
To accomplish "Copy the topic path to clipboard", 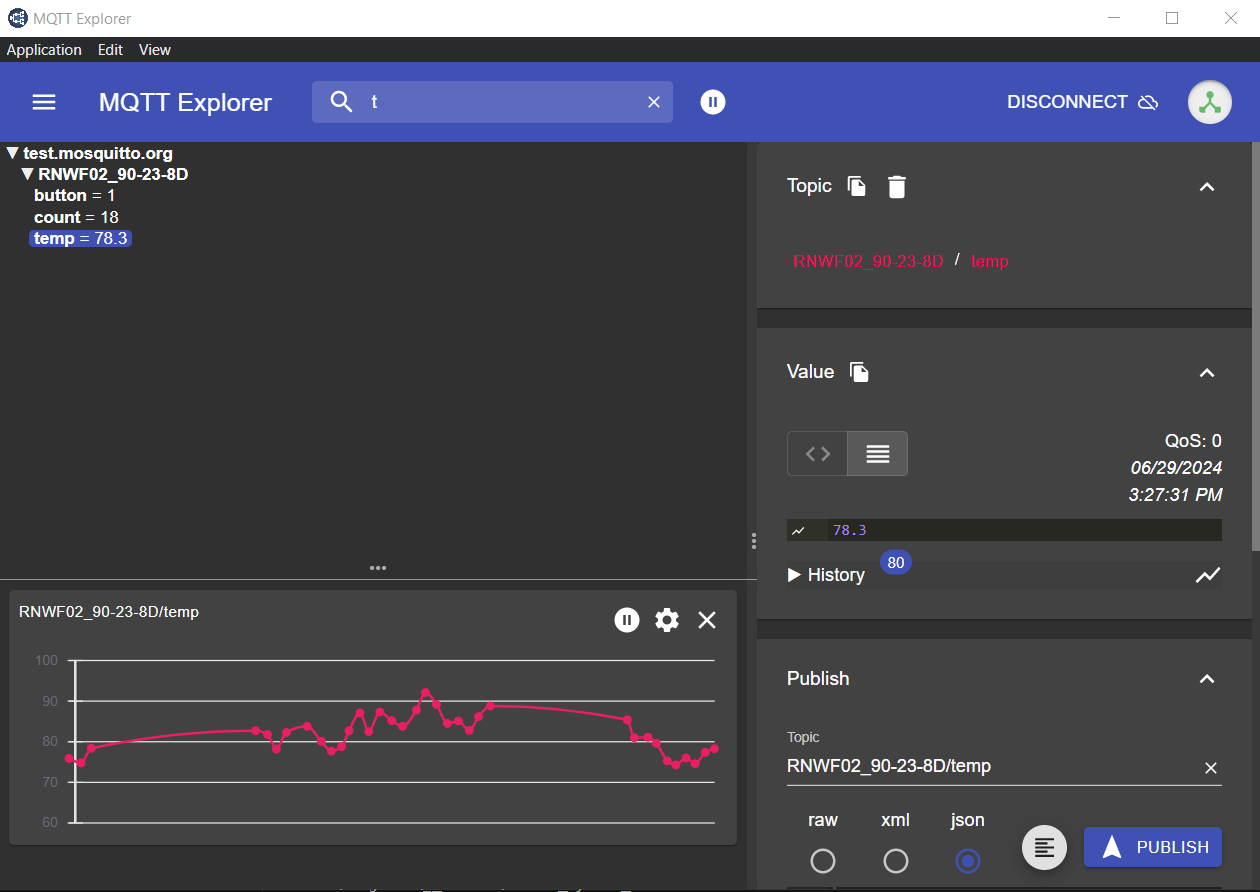I will click(x=857, y=186).
